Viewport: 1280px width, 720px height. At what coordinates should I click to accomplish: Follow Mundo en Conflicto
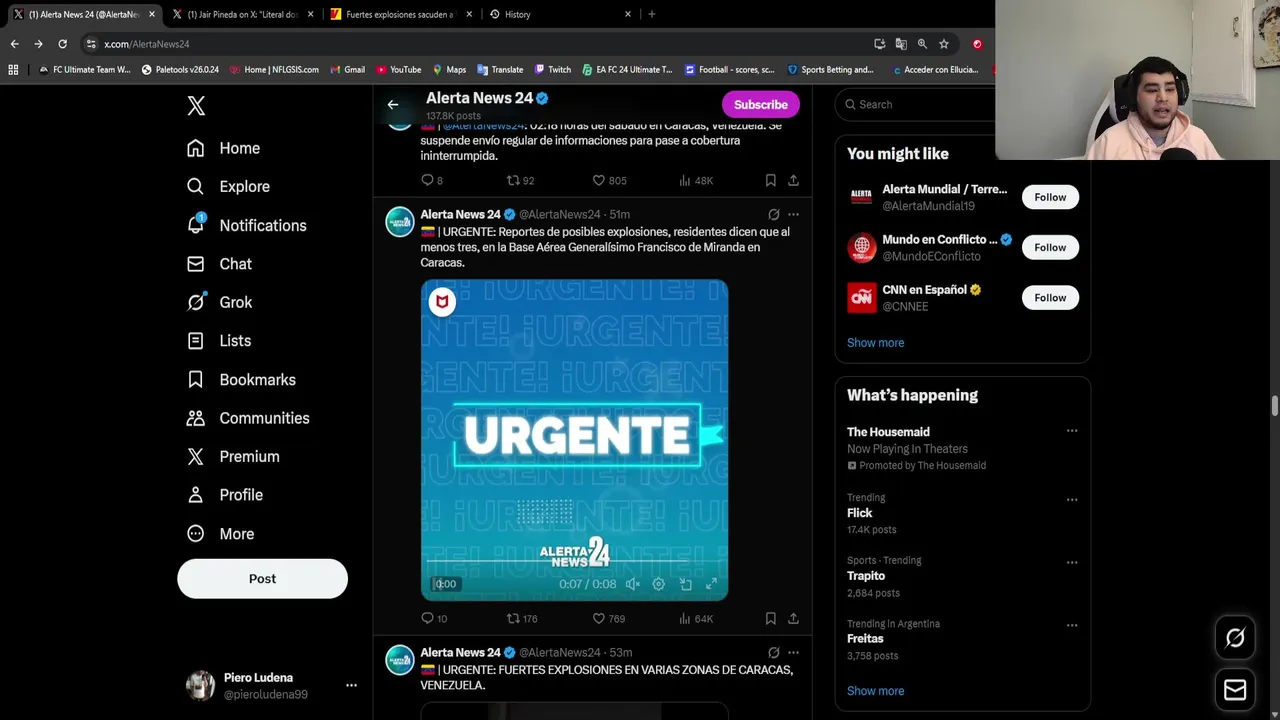tap(1050, 247)
